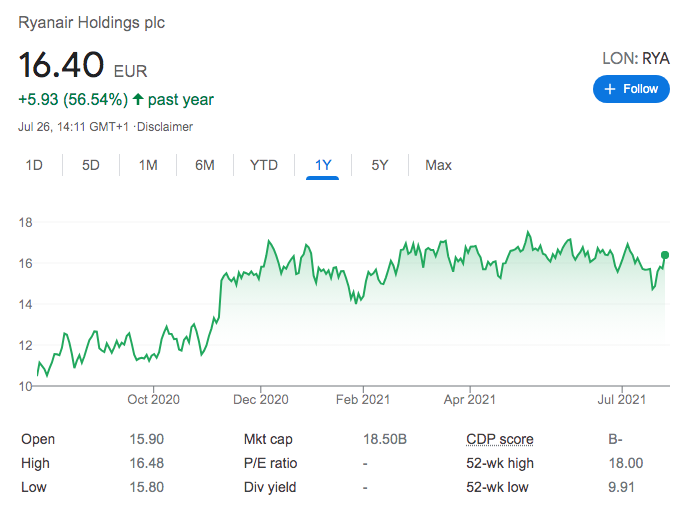686x508 pixels.
Task: Click the blue Follow button
Action: (x=631, y=89)
